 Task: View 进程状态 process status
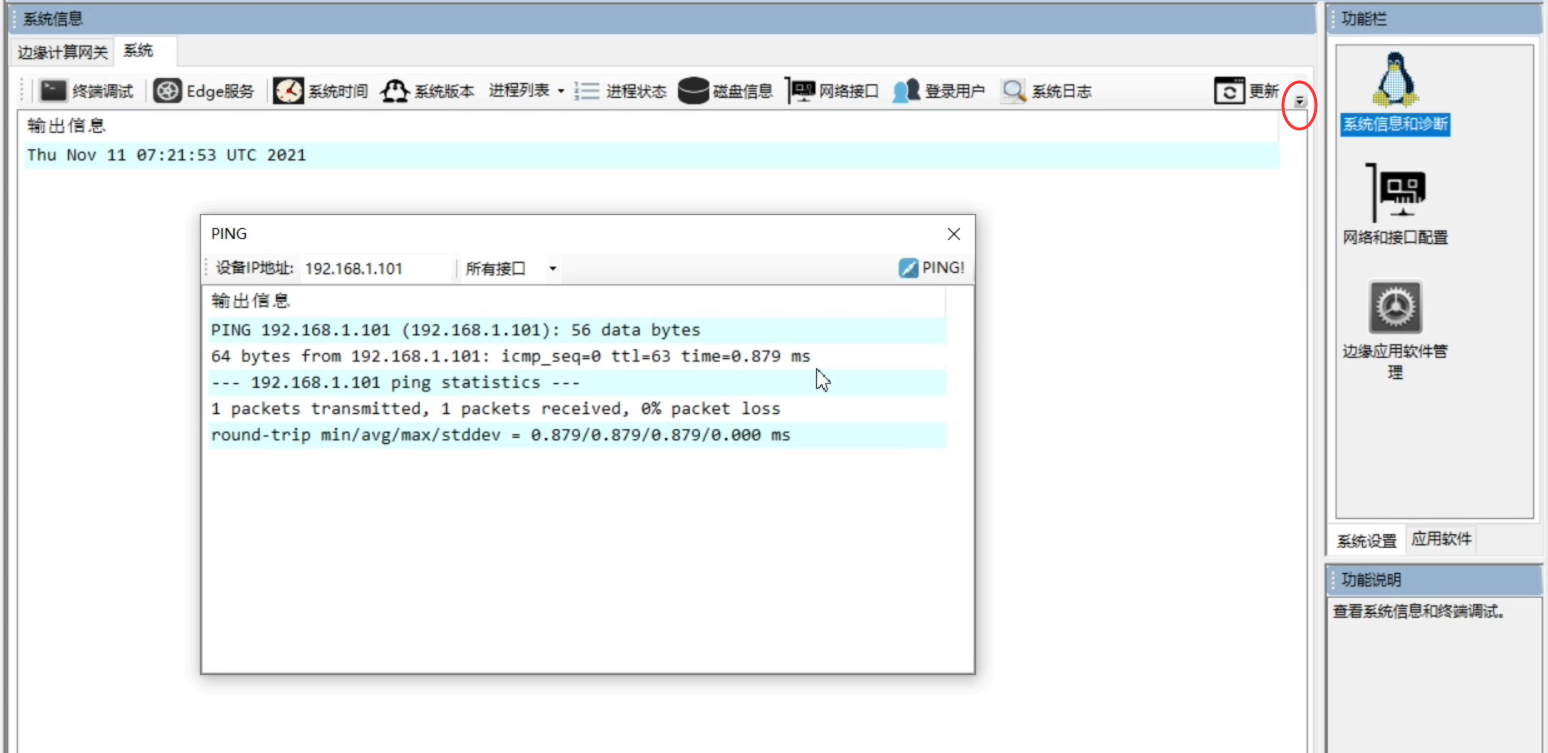coord(621,91)
